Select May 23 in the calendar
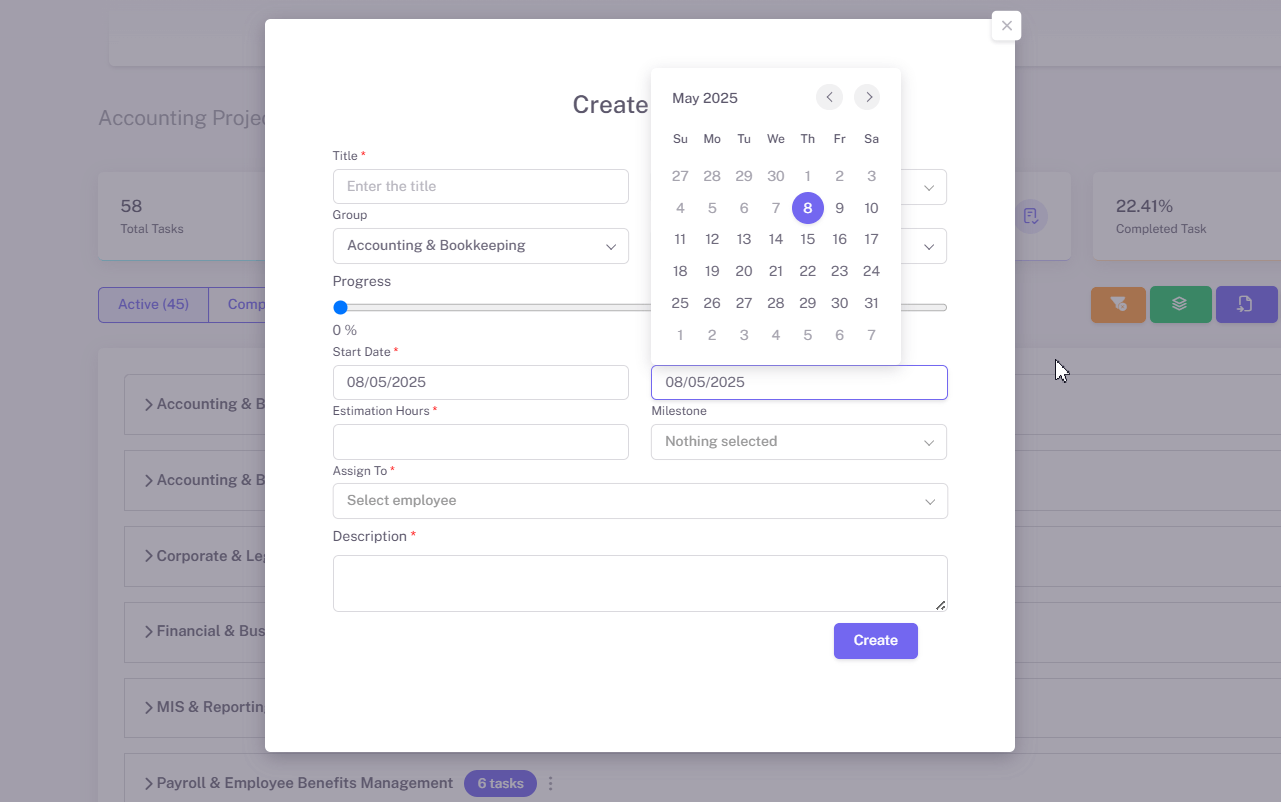The width and height of the screenshot is (1281, 802). (840, 271)
